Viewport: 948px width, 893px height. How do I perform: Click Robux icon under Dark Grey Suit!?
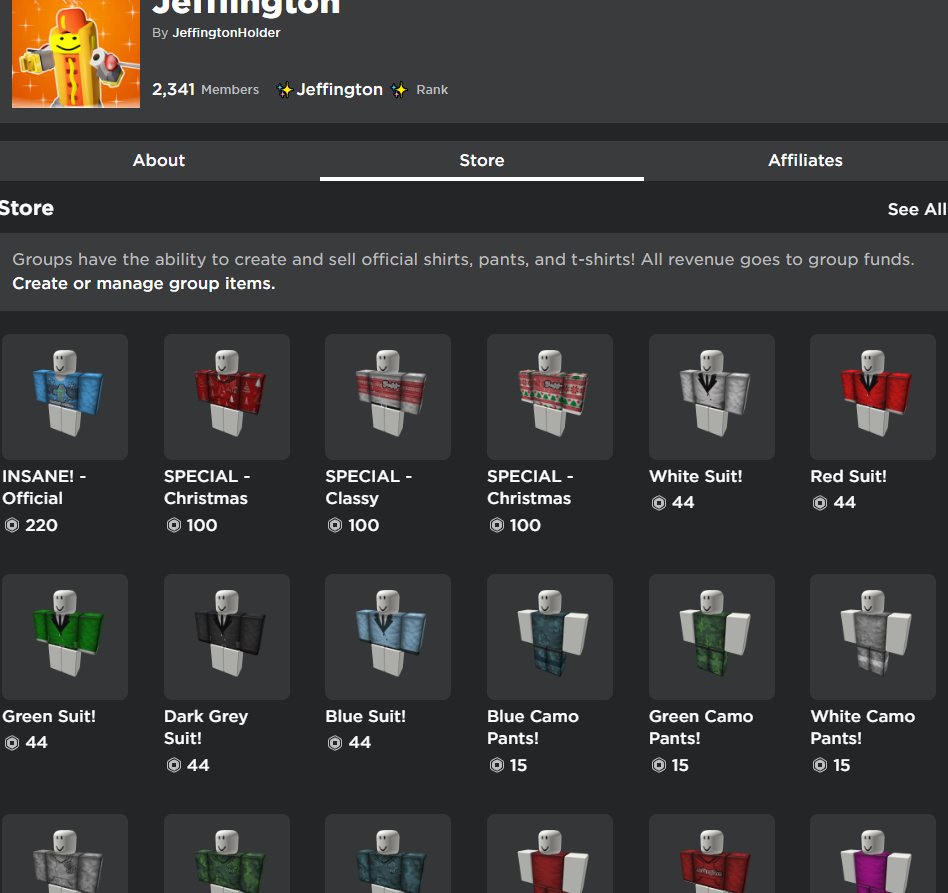coord(174,765)
